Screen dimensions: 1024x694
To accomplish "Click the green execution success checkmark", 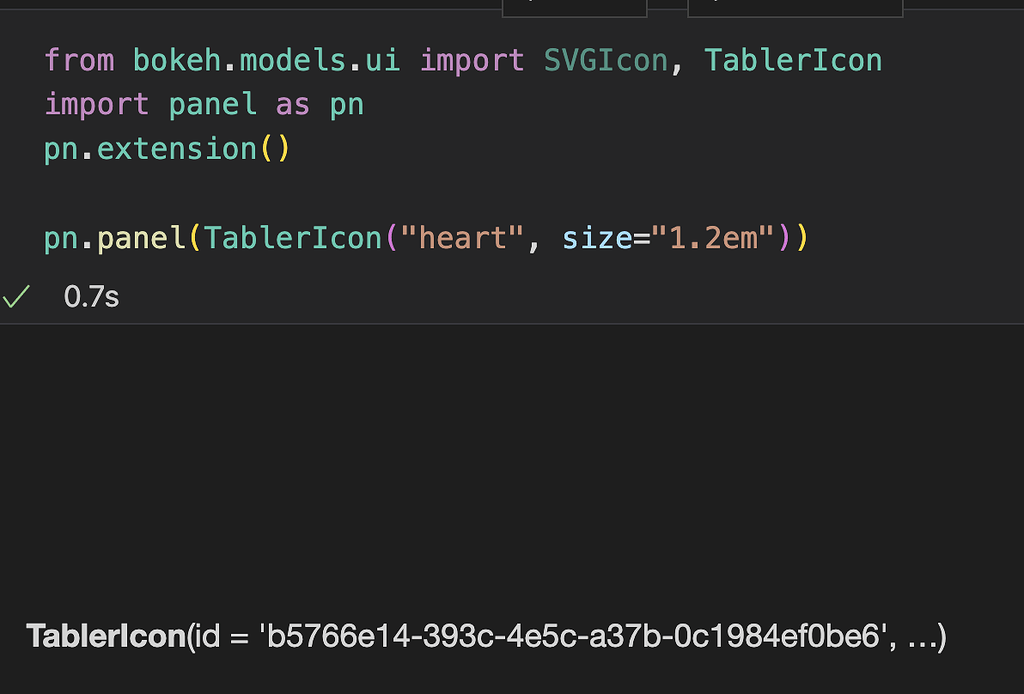I will pyautogui.click(x=16, y=296).
